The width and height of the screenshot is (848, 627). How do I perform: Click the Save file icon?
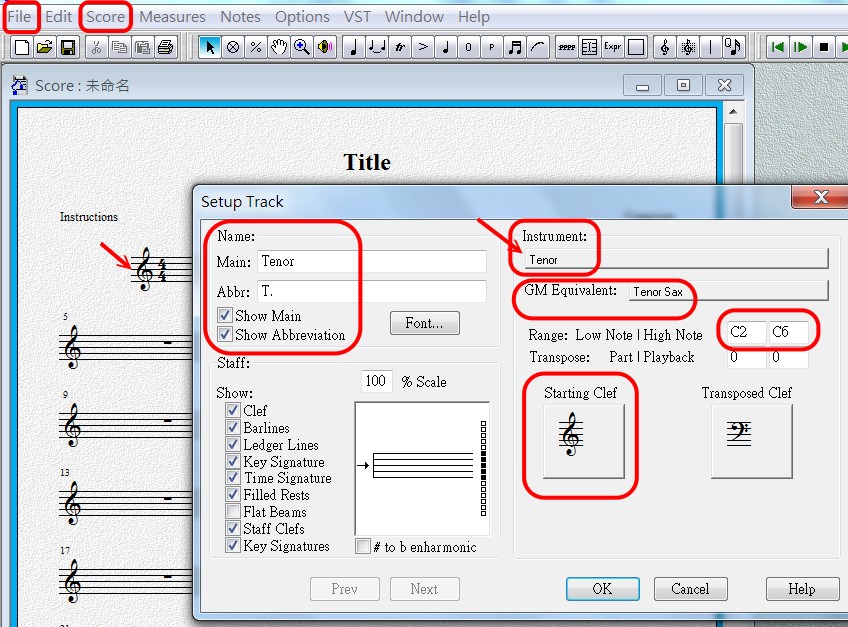(x=68, y=47)
